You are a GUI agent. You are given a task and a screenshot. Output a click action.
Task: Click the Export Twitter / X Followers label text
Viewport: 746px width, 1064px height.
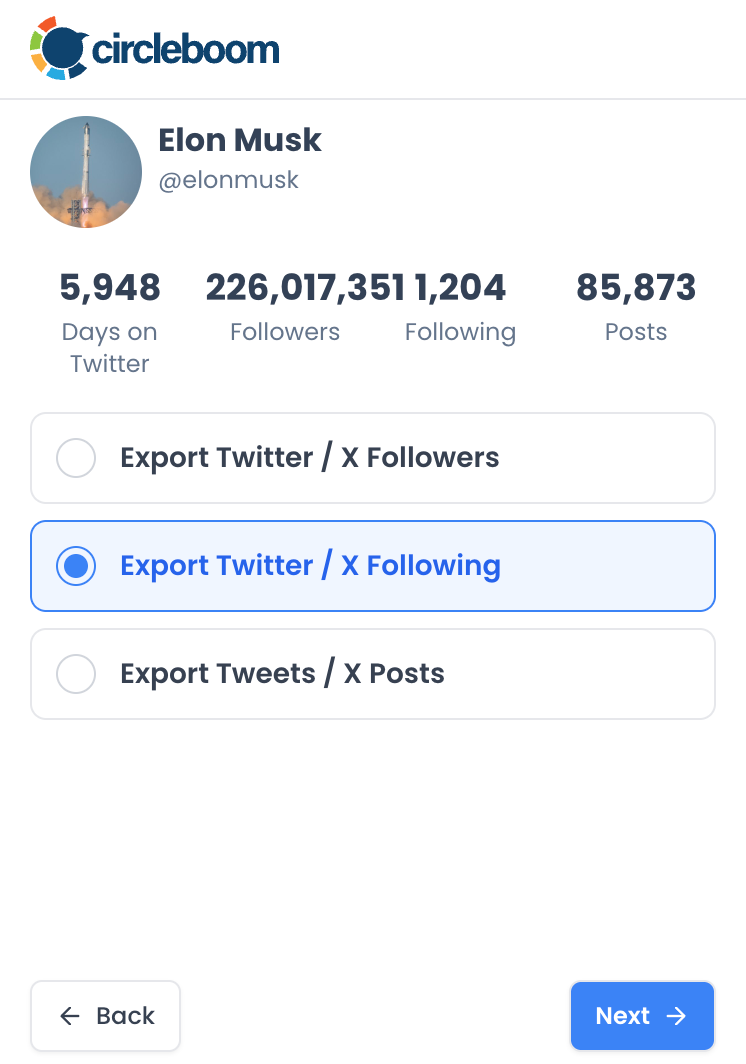309,458
